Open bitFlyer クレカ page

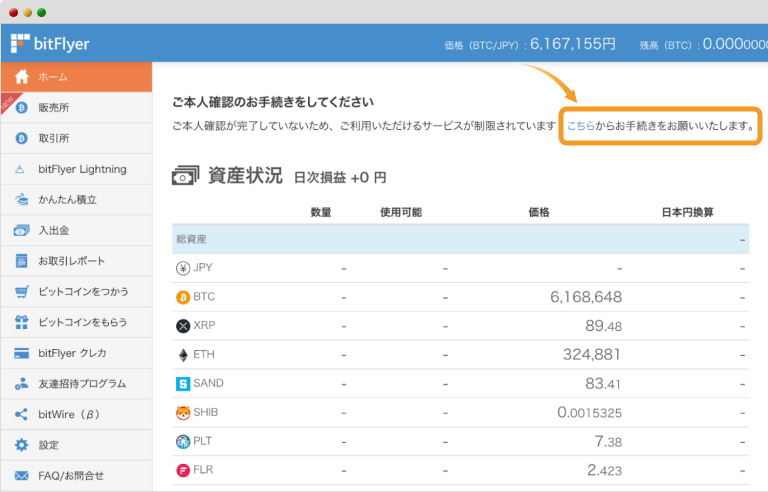pyautogui.click(x=76, y=353)
